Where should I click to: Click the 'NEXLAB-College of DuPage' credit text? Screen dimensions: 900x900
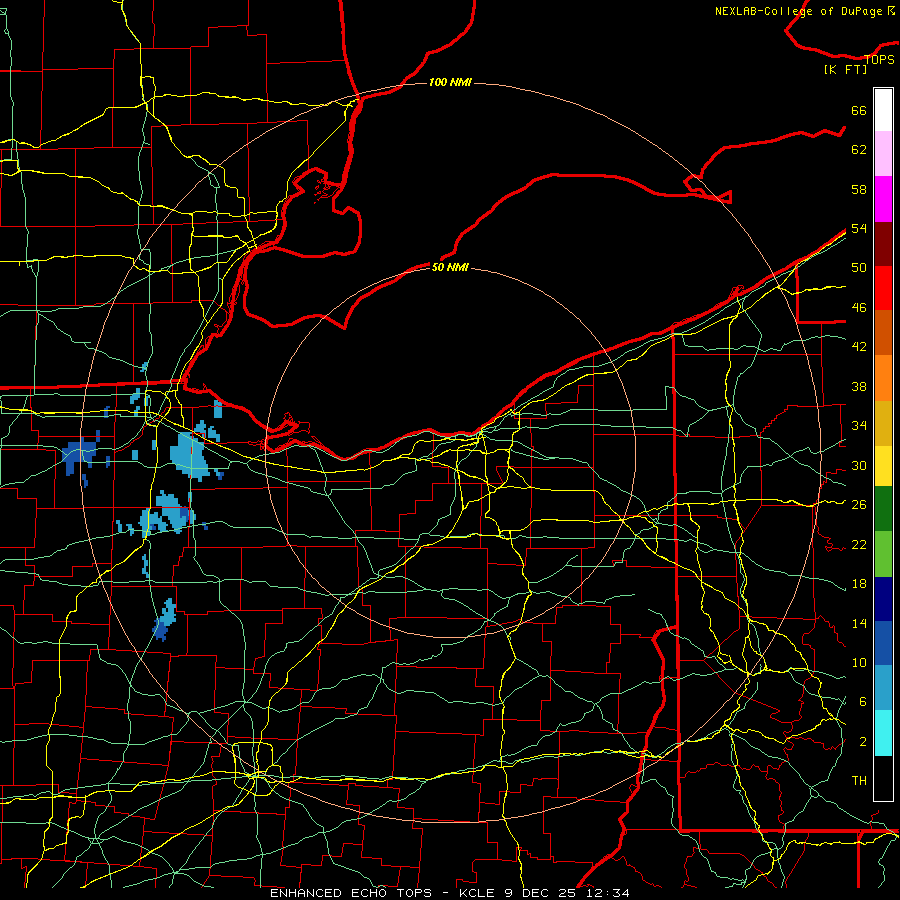coord(798,11)
